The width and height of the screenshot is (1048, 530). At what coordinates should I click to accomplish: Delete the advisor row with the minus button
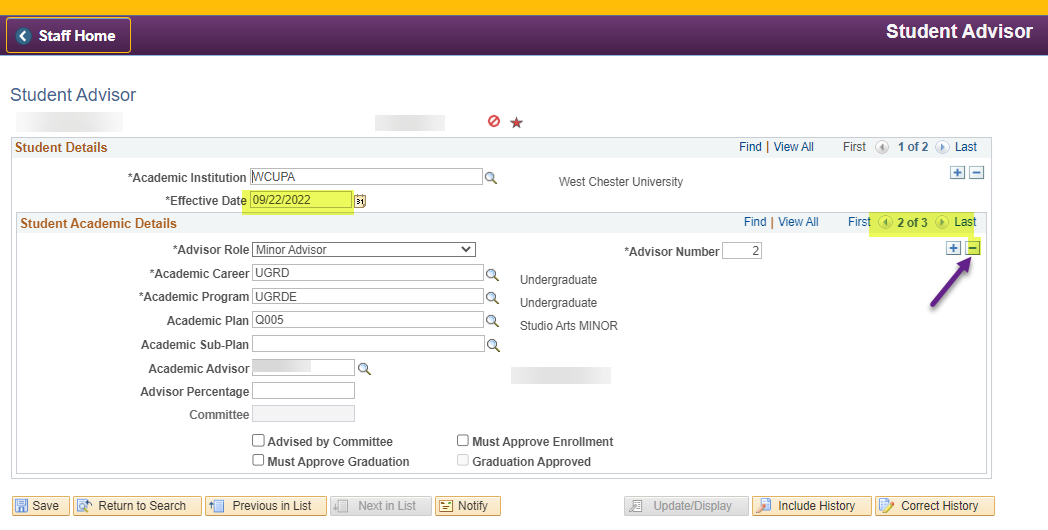tap(973, 248)
